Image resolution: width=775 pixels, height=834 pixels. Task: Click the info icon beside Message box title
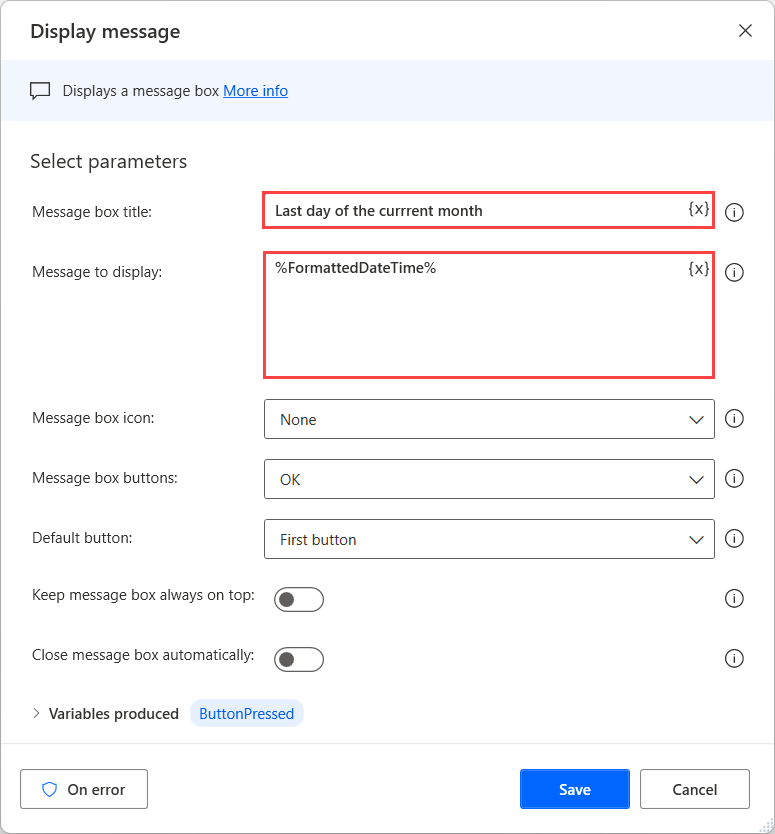pyautogui.click(x=734, y=211)
